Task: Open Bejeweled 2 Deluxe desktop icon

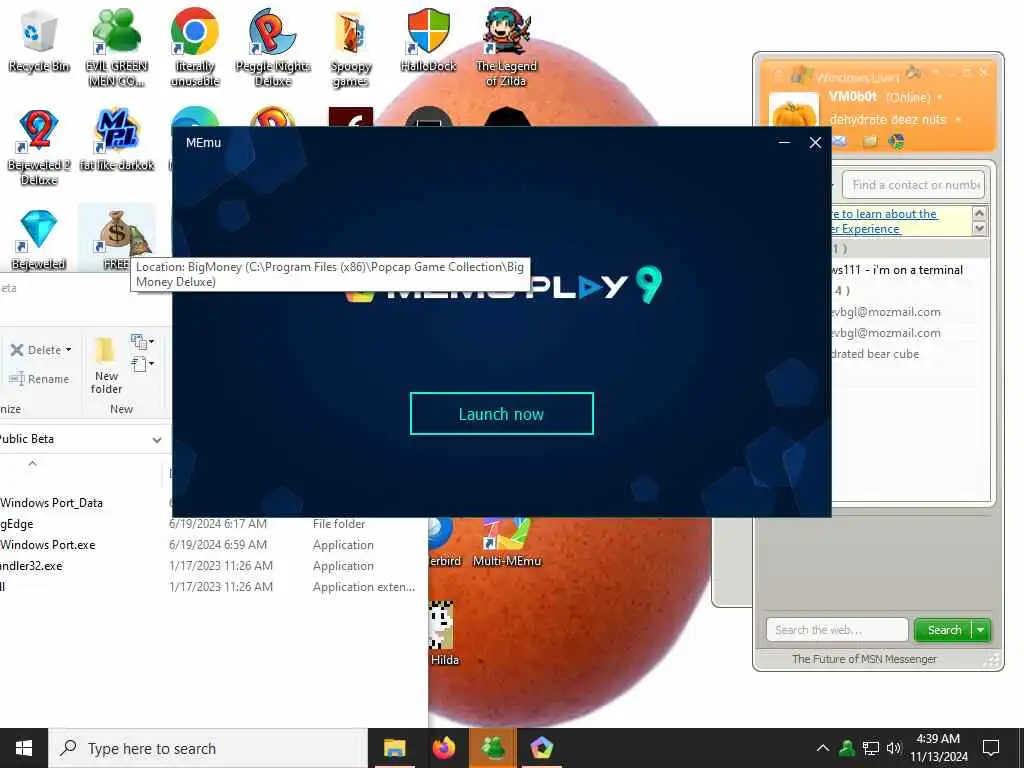Action: (38, 148)
